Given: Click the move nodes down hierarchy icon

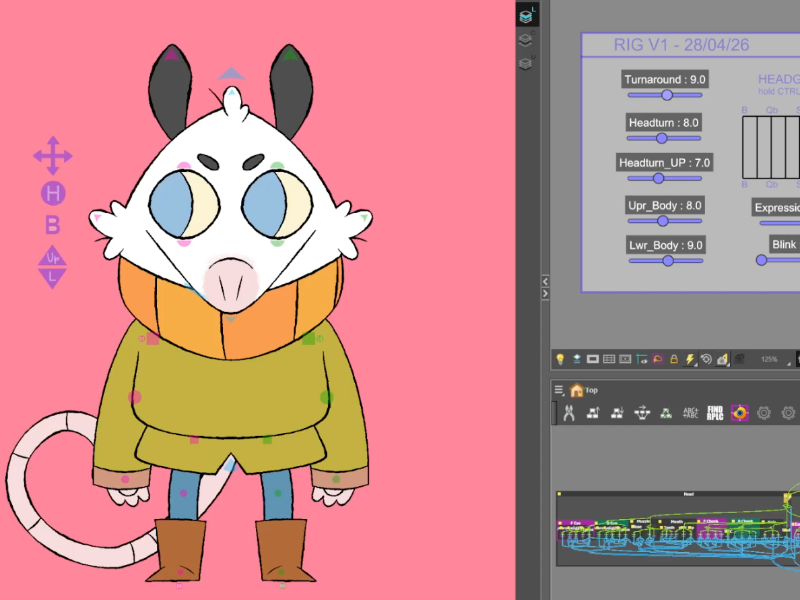Looking at the screenshot, I should [x=617, y=413].
